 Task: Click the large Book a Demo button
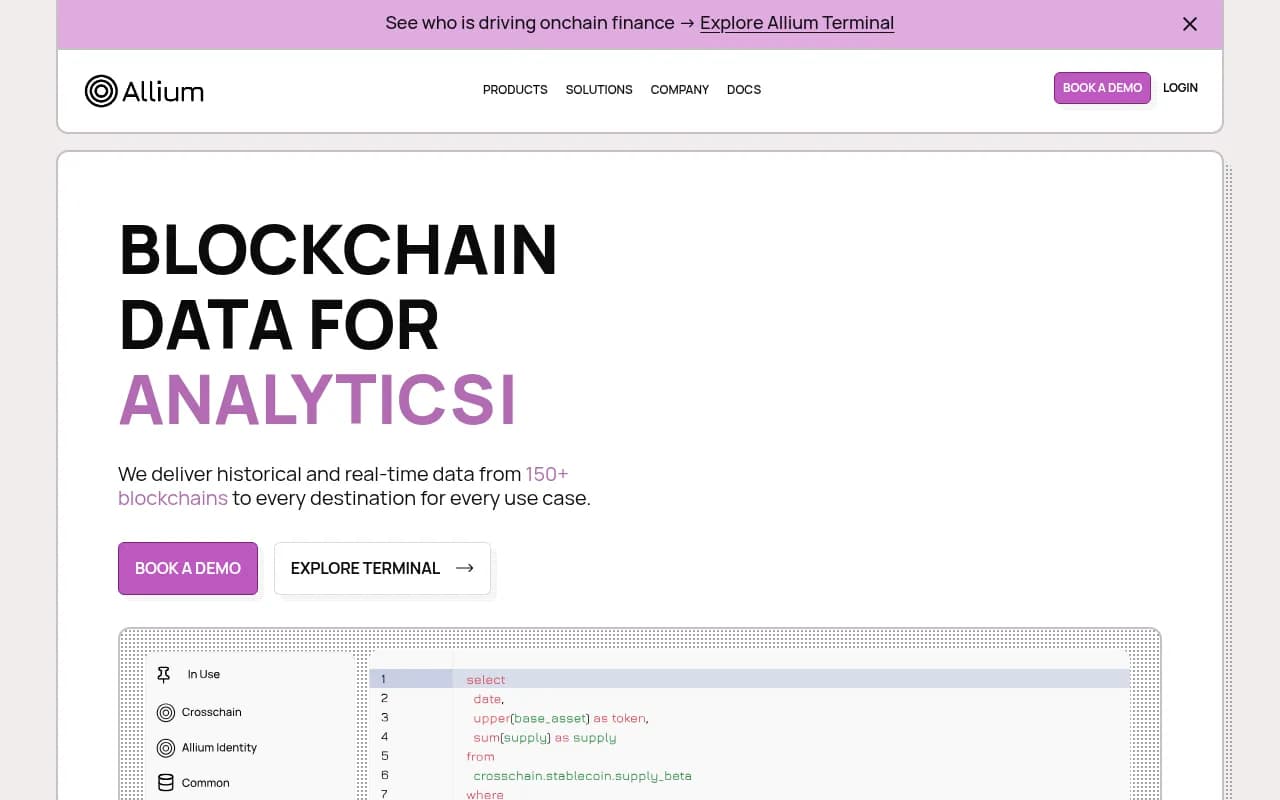[188, 568]
